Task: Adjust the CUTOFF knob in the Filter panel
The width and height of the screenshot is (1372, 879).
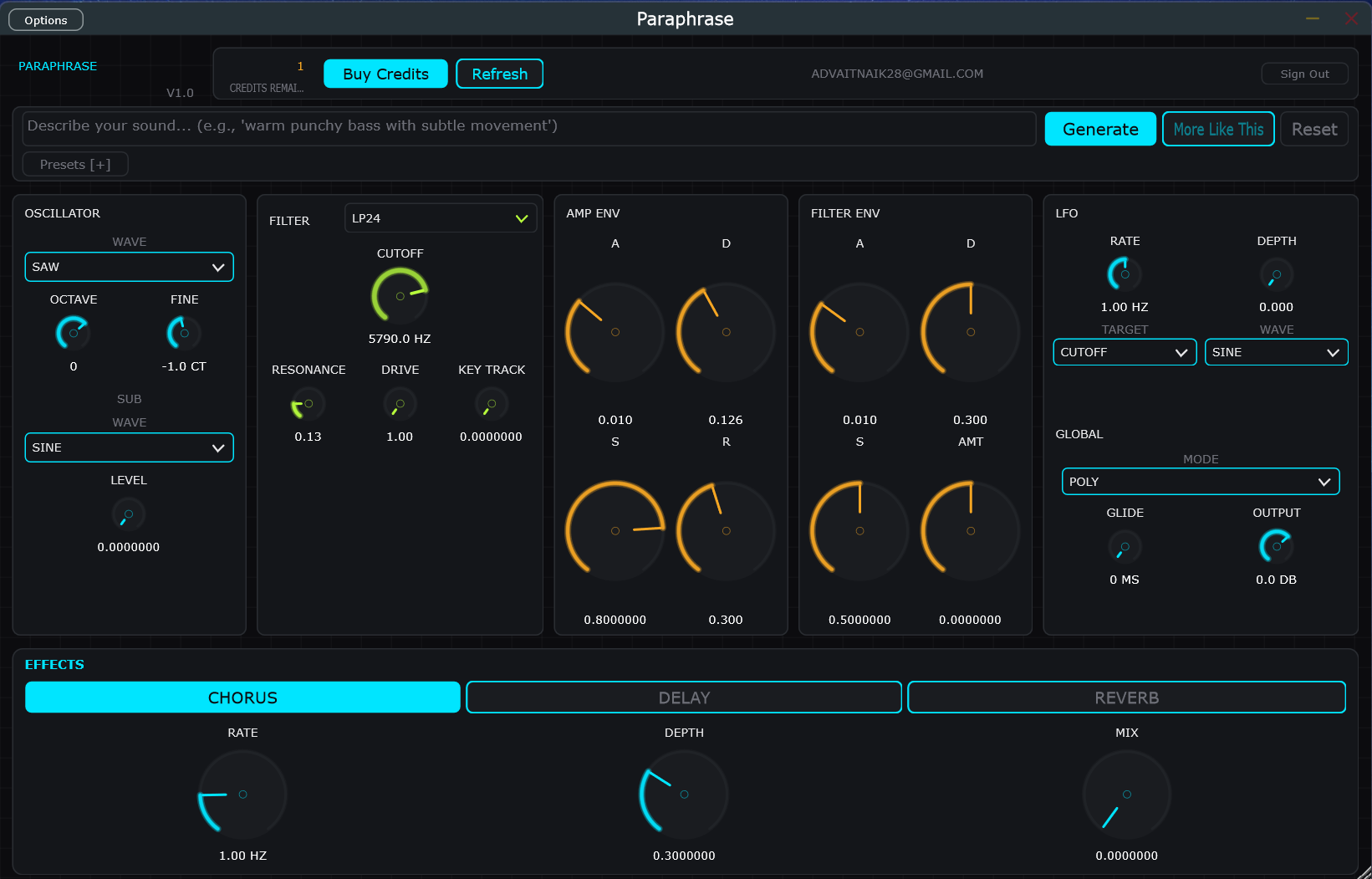Action: [x=400, y=295]
